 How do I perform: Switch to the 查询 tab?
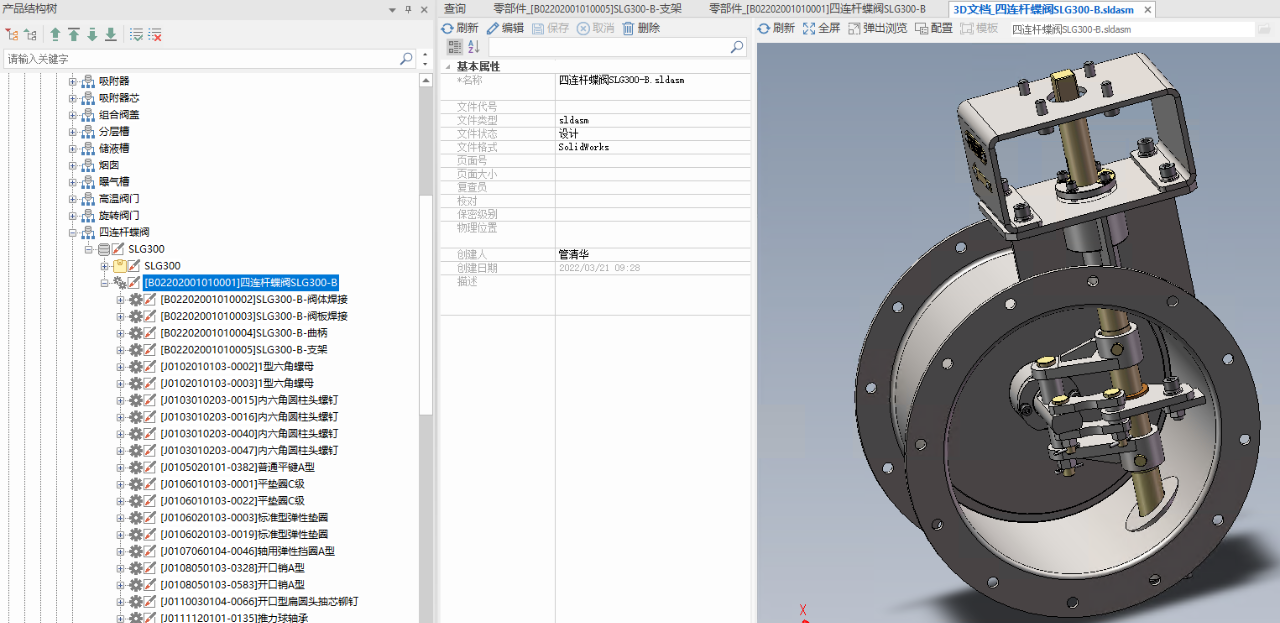coord(455,9)
